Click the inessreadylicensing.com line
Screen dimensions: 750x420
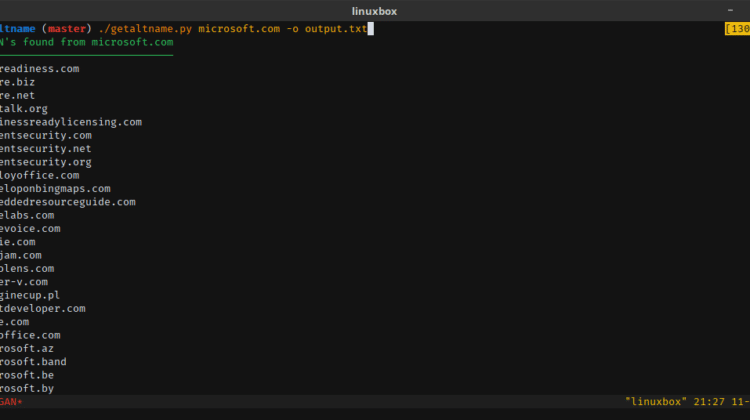pos(71,122)
